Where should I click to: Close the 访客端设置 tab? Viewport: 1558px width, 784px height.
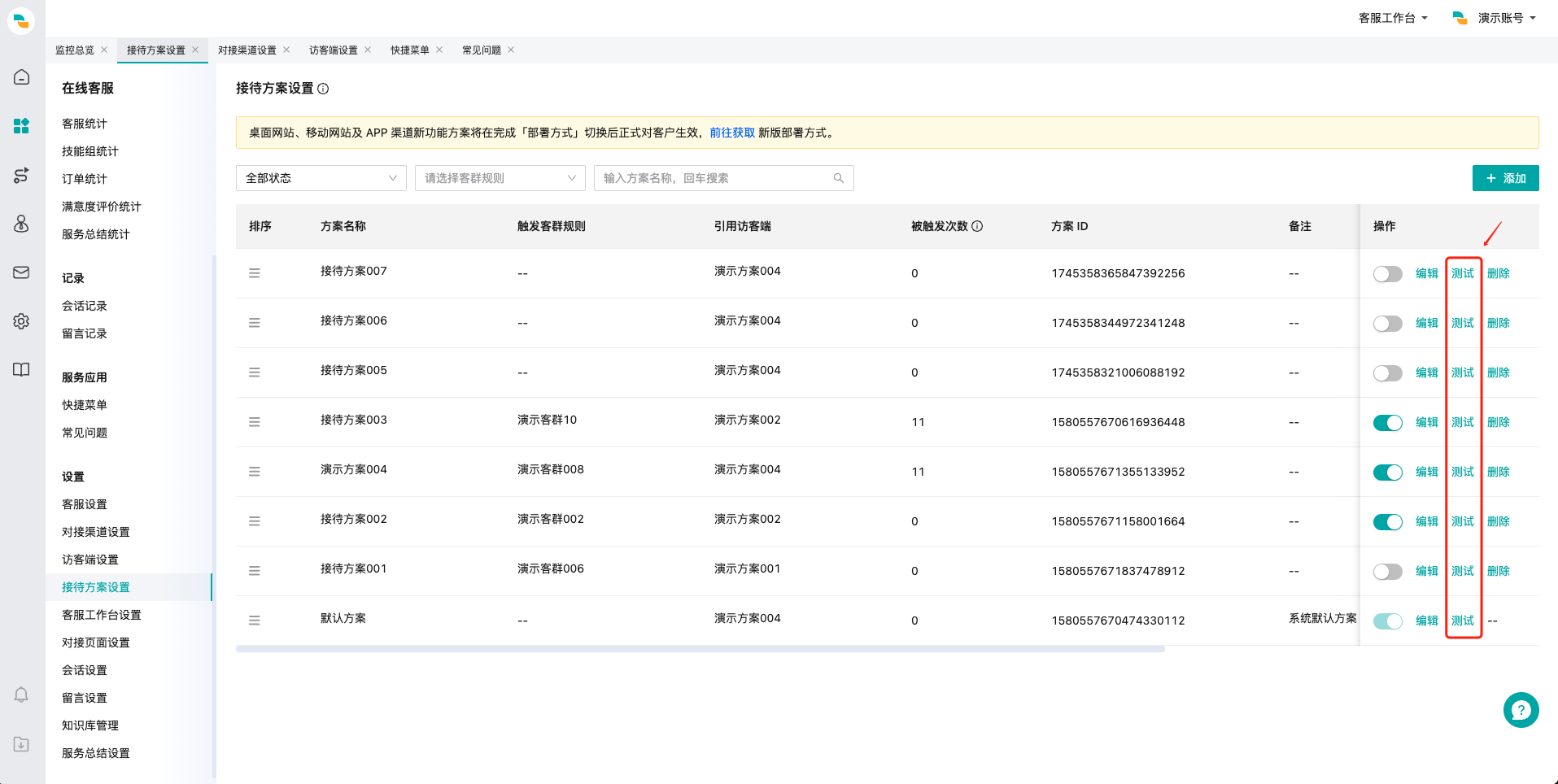click(368, 50)
